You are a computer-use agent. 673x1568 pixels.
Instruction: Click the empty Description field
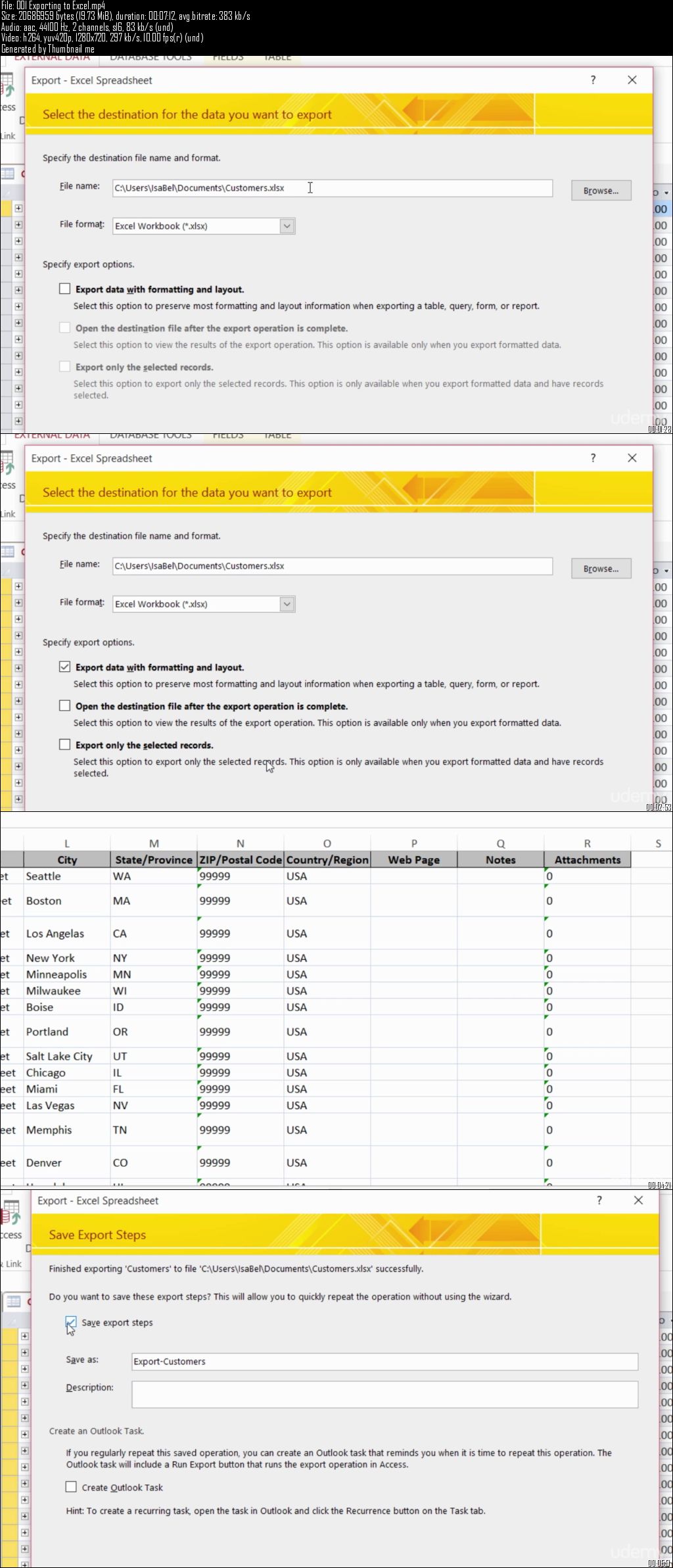point(384,1394)
